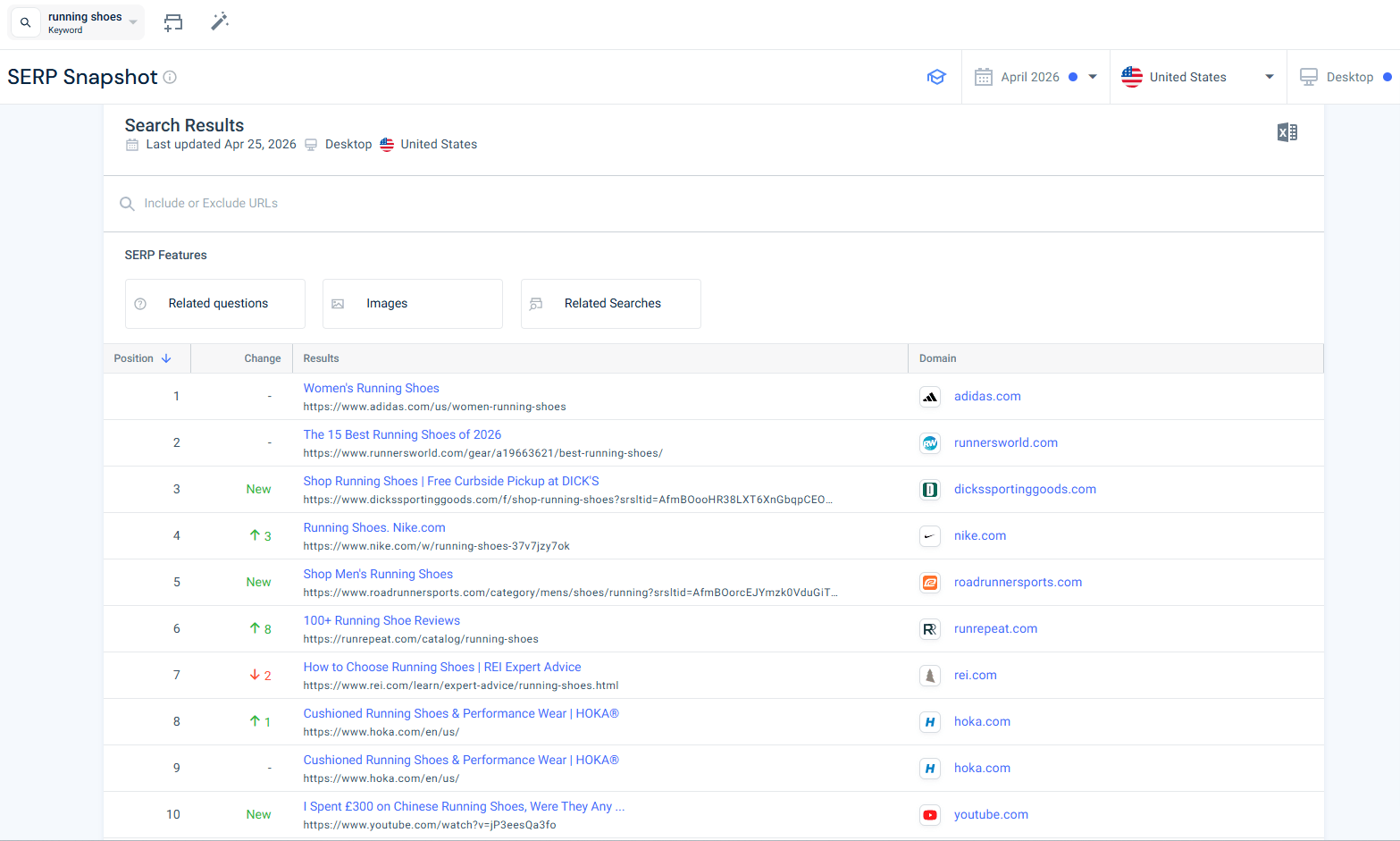Screen dimensions: 1400x841
Task: Click the compare/add keyword icon in the top bar
Action: coord(173,22)
